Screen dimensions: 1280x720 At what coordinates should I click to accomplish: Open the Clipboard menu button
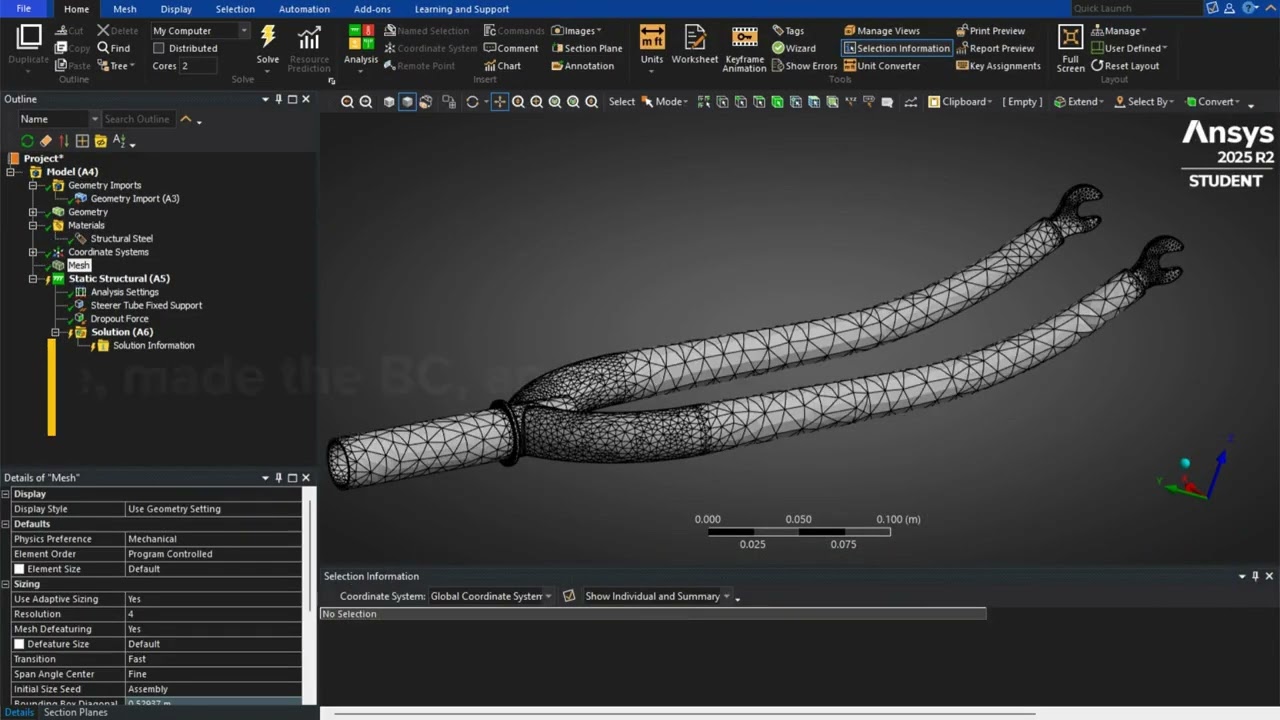click(960, 102)
